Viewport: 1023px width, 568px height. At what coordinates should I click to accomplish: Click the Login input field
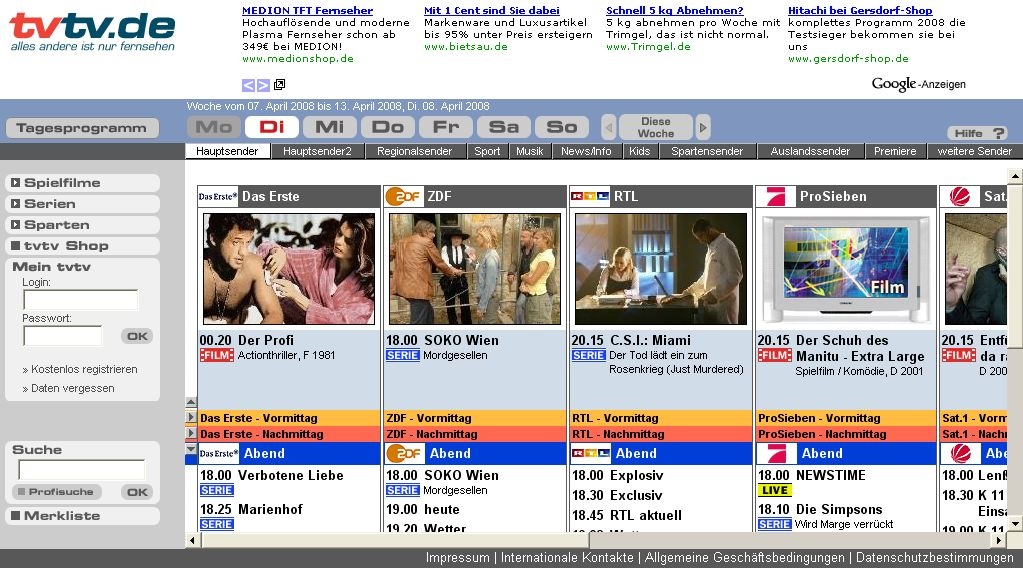click(x=81, y=300)
